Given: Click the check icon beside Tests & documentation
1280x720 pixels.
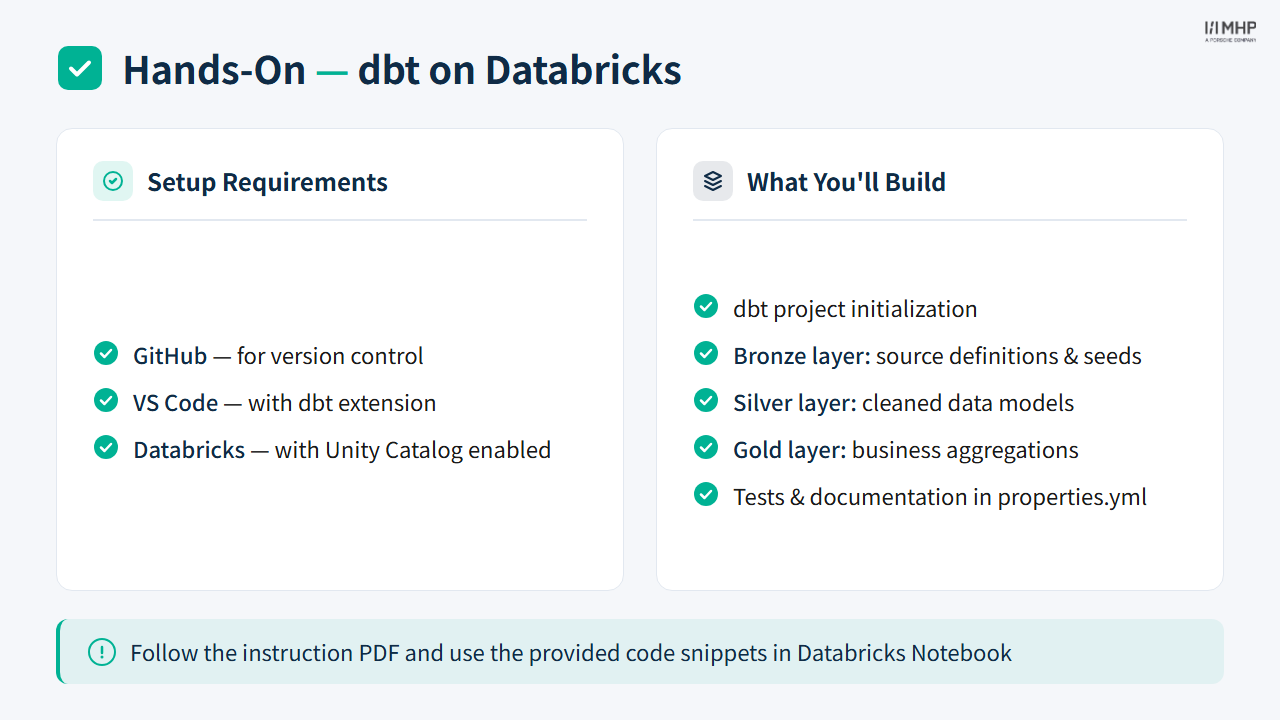Looking at the screenshot, I should click(x=706, y=495).
